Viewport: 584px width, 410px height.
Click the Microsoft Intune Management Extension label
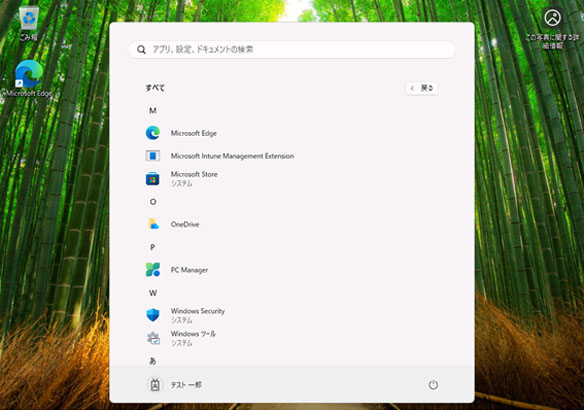[232, 156]
